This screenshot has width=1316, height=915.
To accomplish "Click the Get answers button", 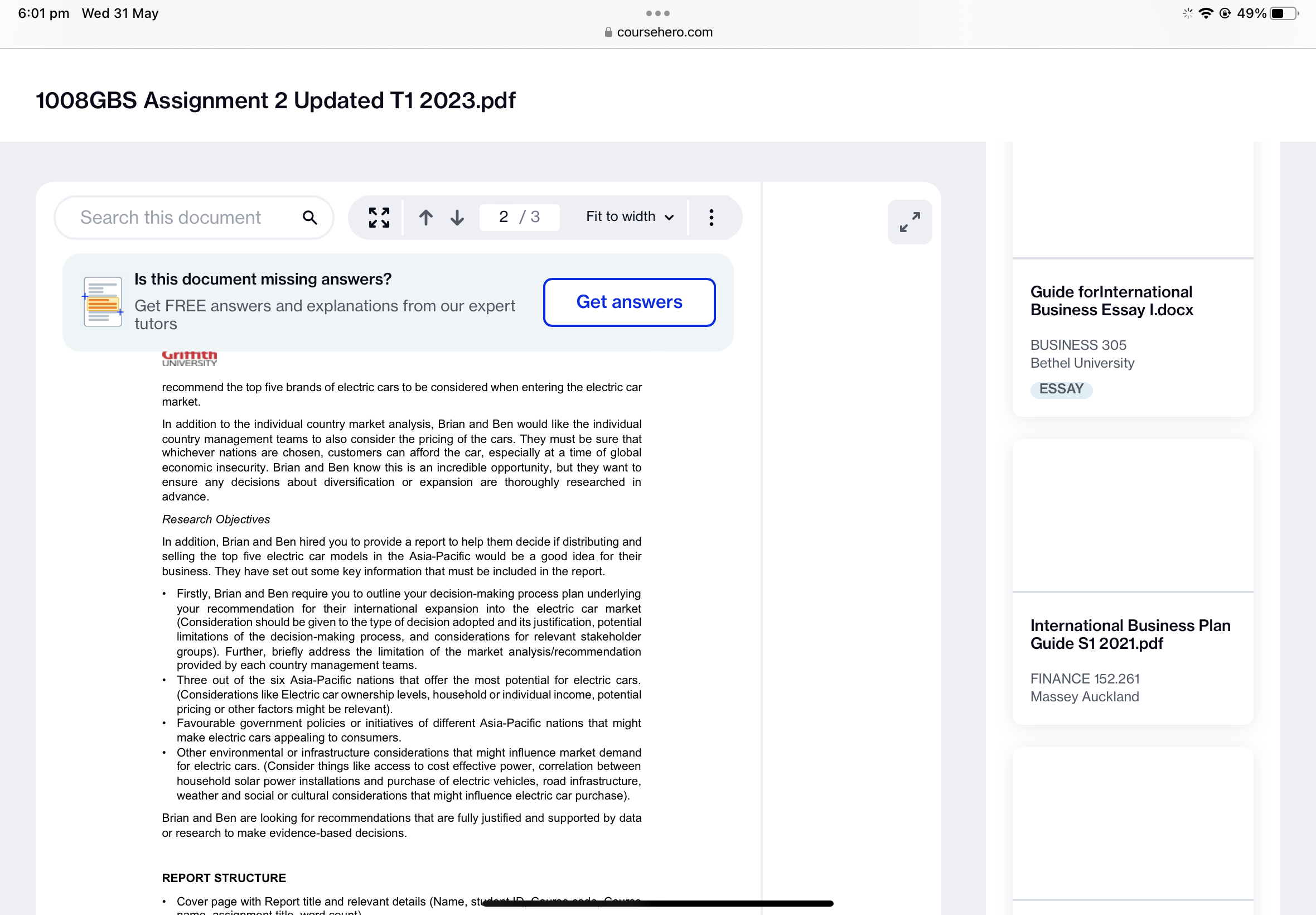I will point(628,302).
